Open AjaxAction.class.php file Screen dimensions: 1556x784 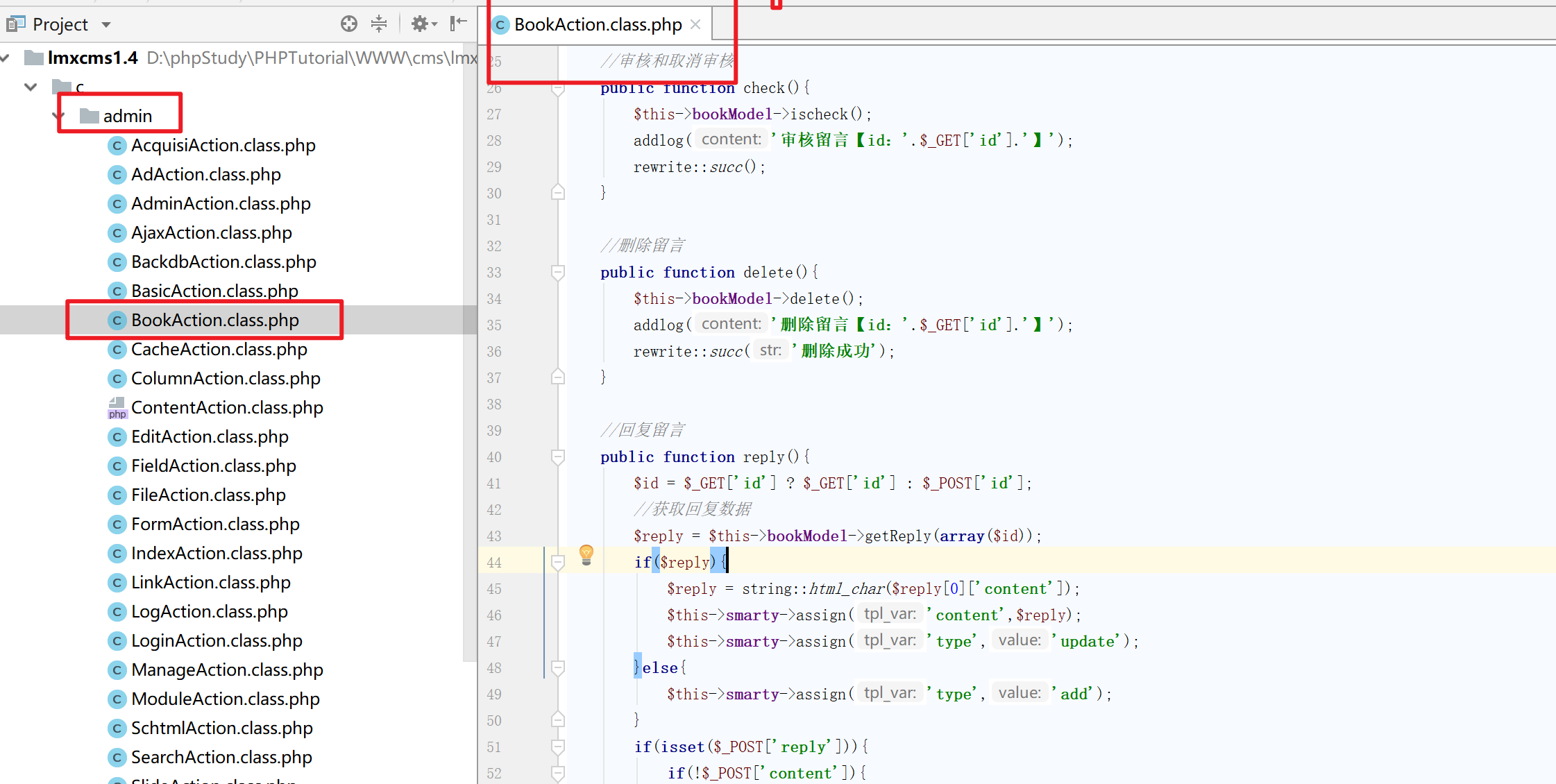[211, 232]
